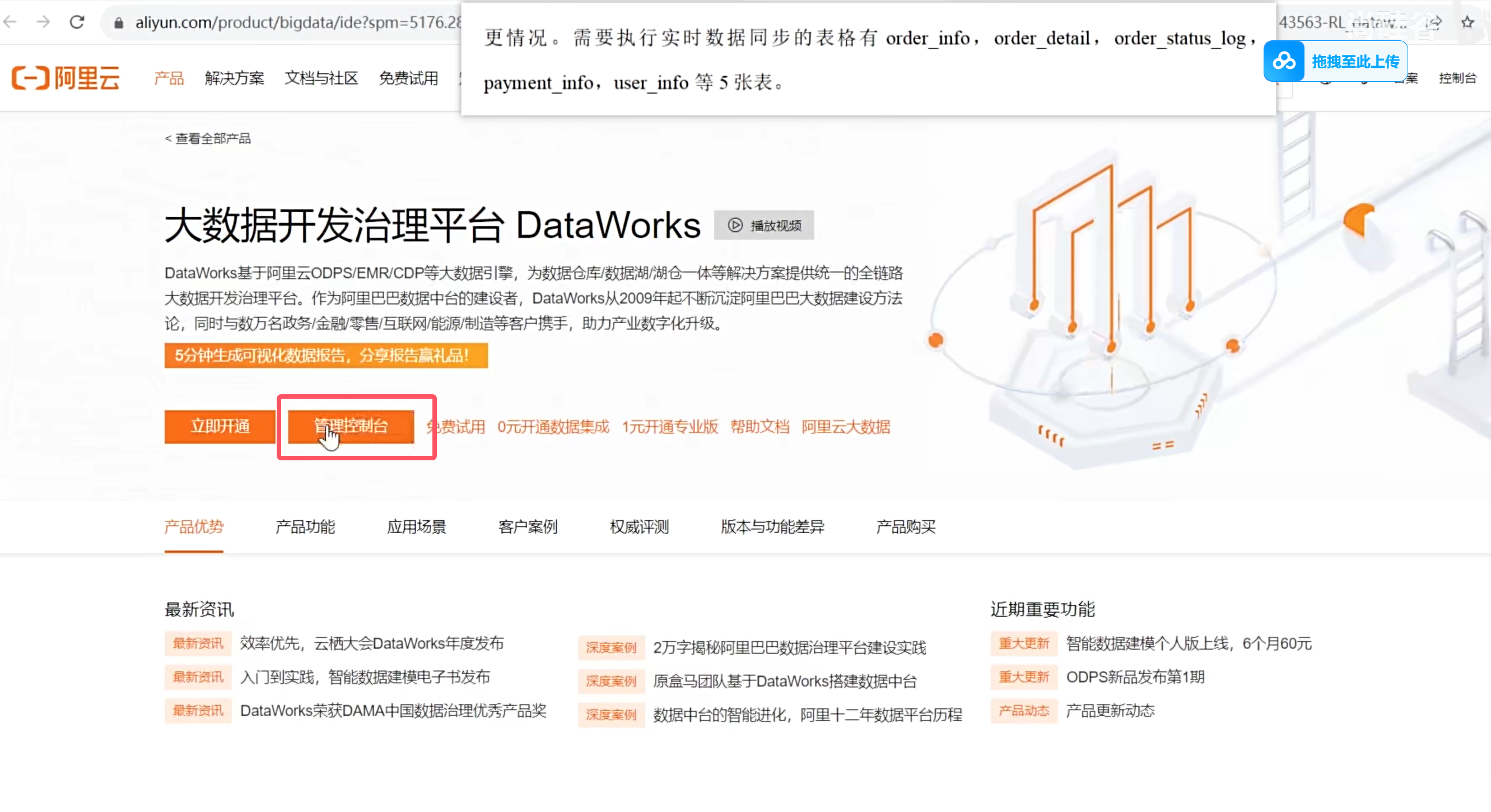Click the Aliyun logo
The height and width of the screenshot is (812, 1491).
[66, 77]
